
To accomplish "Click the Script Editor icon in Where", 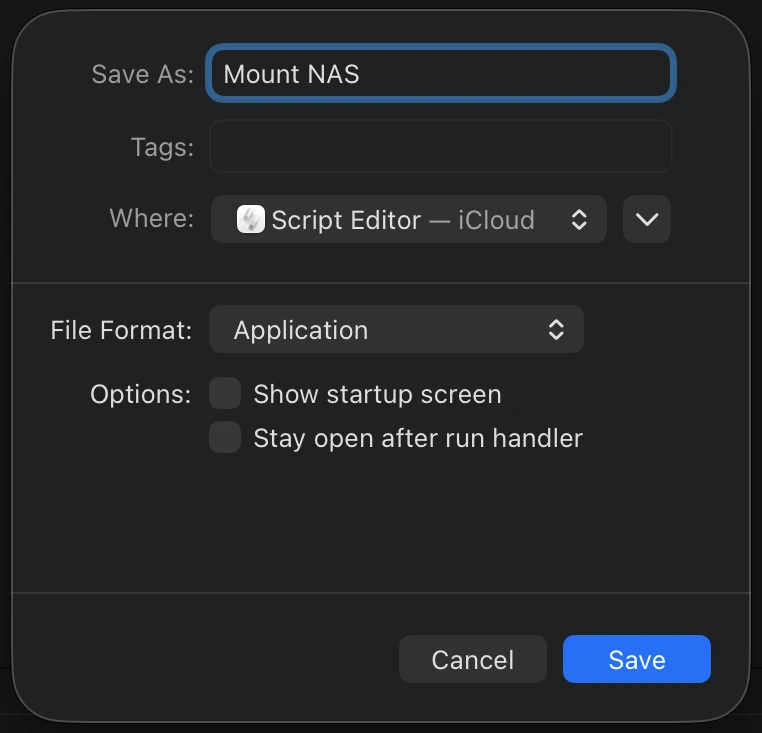I will (x=251, y=219).
